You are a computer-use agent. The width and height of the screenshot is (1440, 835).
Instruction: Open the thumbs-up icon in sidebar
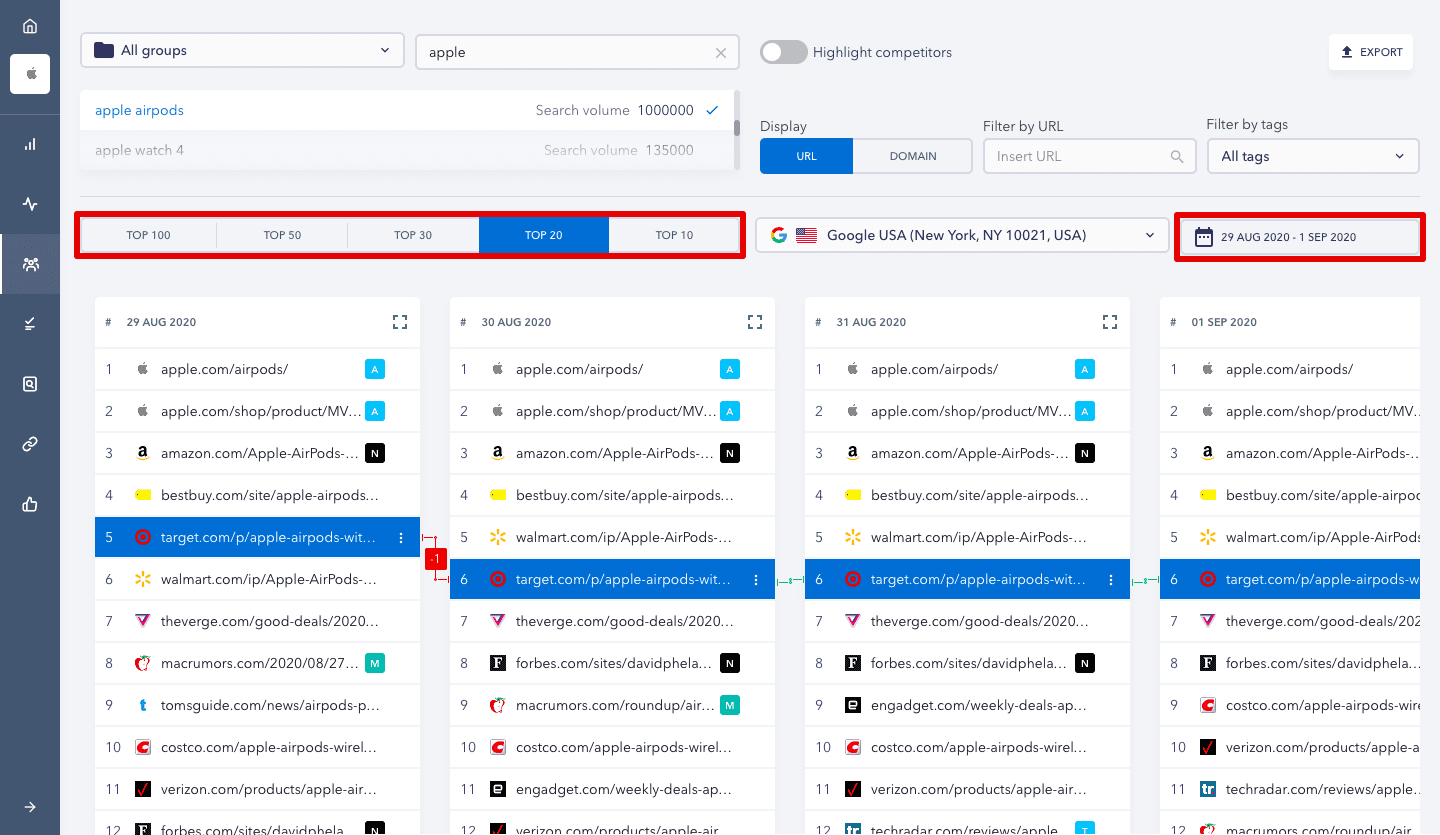pos(30,504)
